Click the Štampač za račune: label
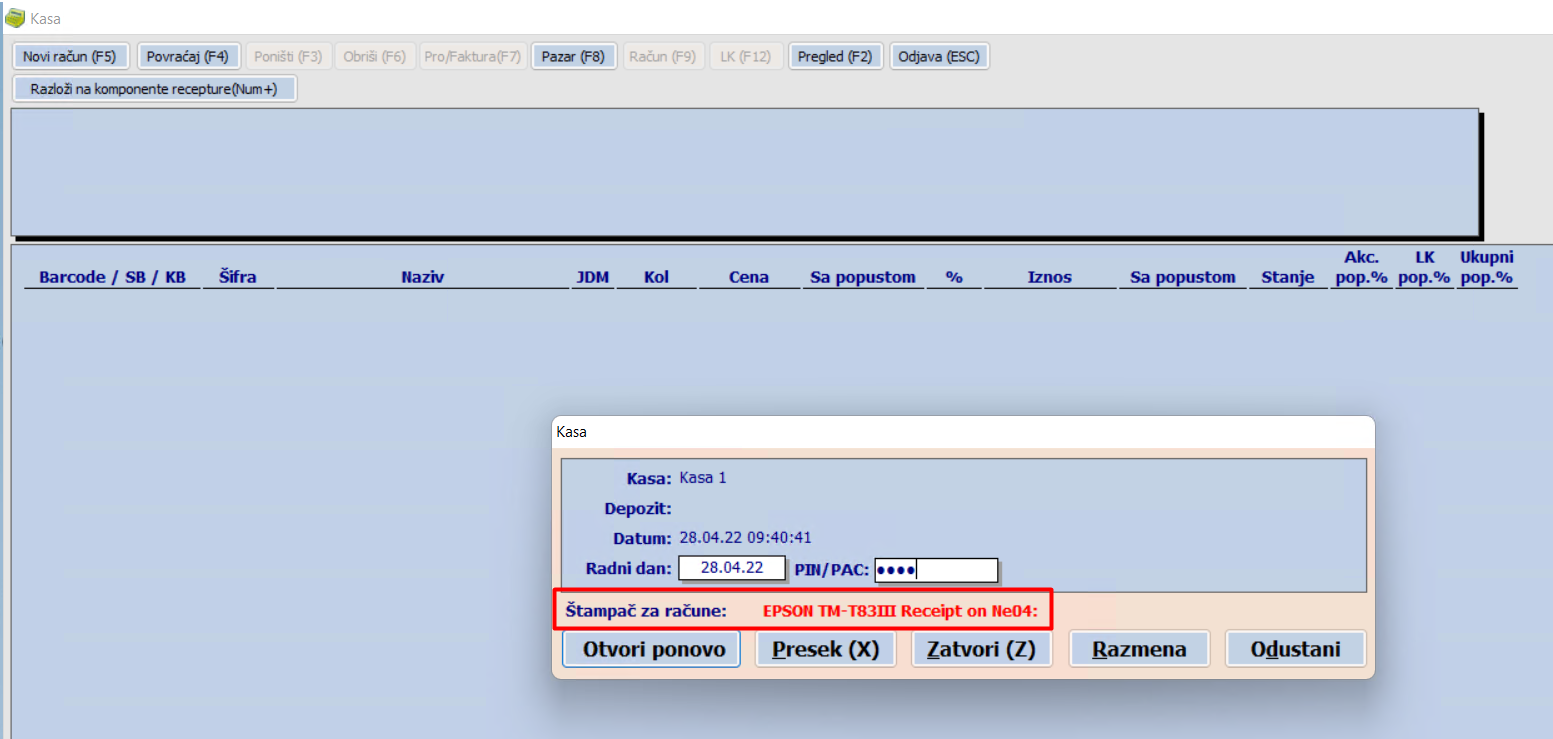This screenshot has height=739, width=1553. point(646,610)
